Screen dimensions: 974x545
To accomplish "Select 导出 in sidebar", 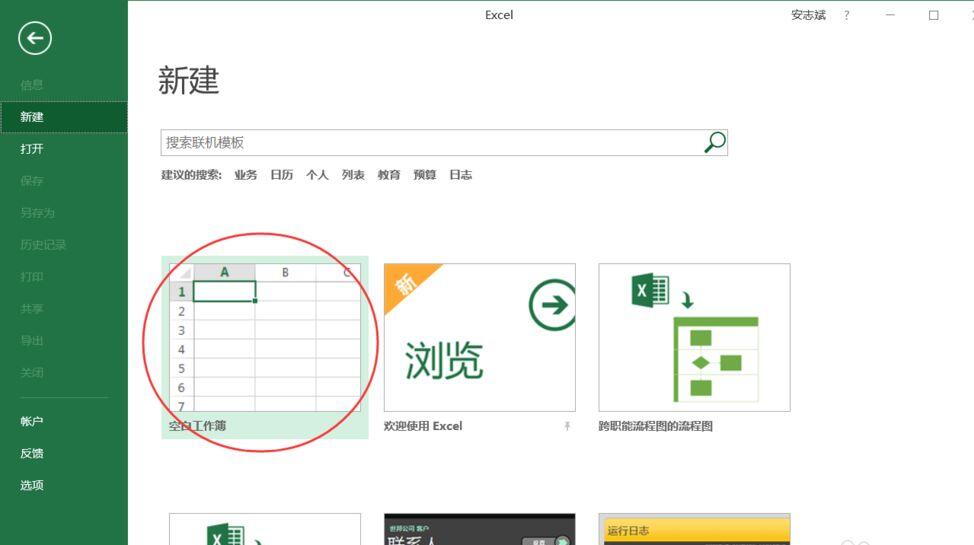I will (x=32, y=341).
